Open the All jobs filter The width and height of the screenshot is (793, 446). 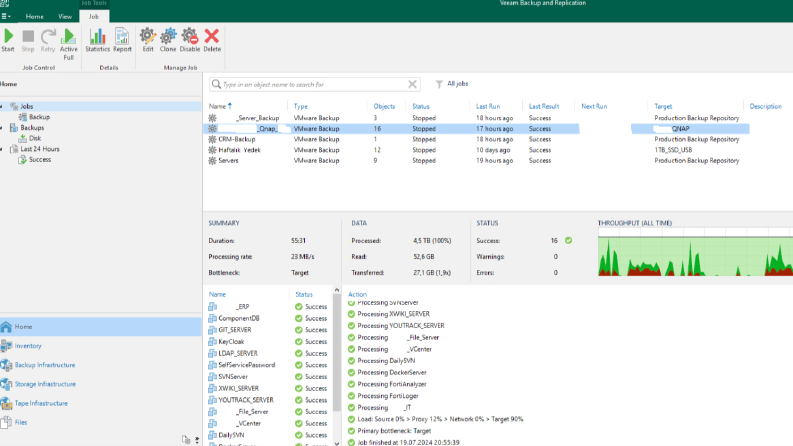click(452, 83)
